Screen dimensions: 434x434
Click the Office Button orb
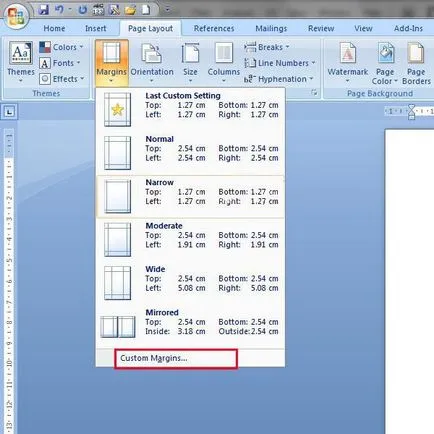(x=16, y=16)
